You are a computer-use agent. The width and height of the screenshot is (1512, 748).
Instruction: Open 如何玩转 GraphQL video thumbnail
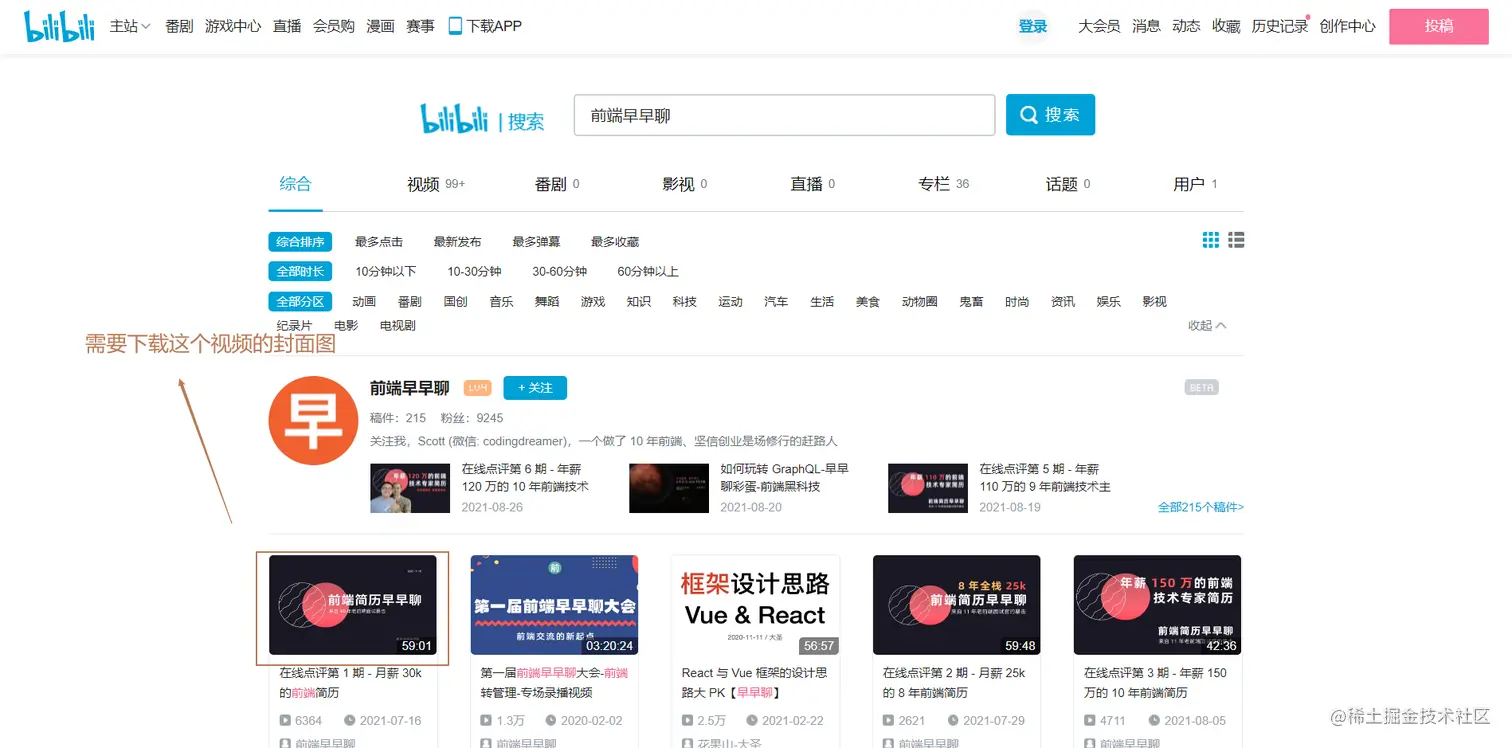[x=669, y=488]
